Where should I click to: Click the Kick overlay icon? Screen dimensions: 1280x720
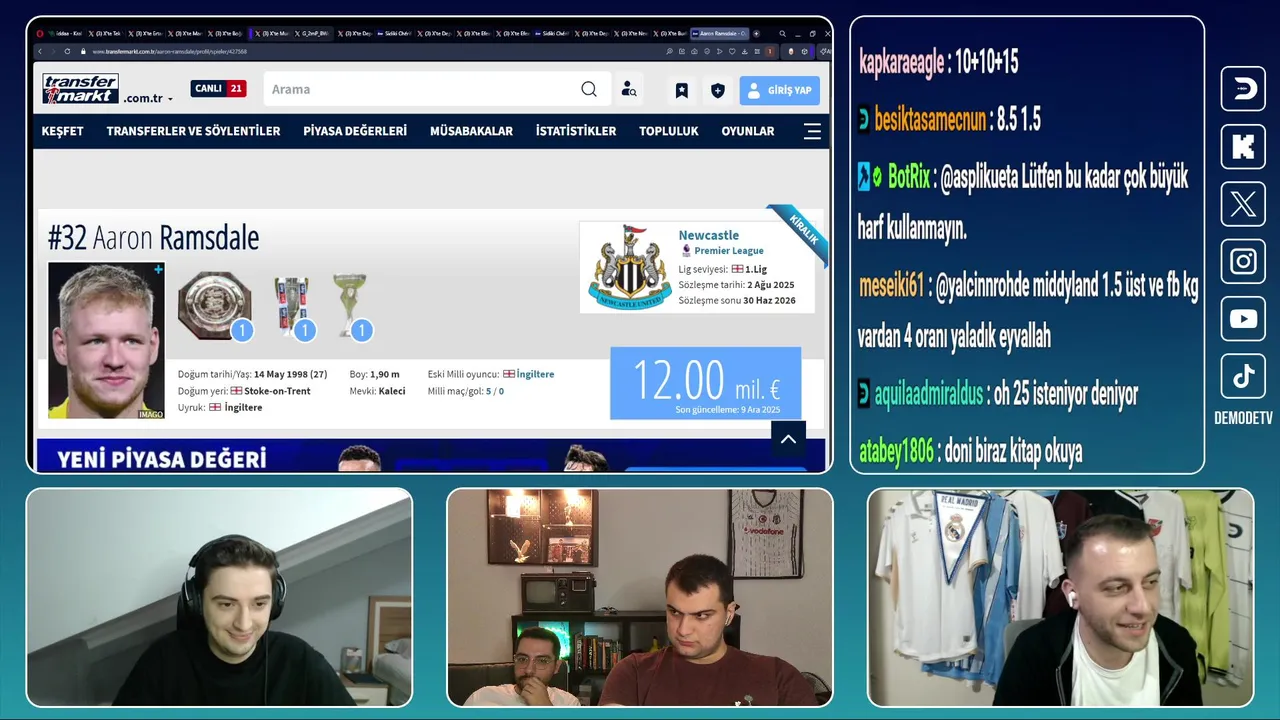tap(1243, 147)
